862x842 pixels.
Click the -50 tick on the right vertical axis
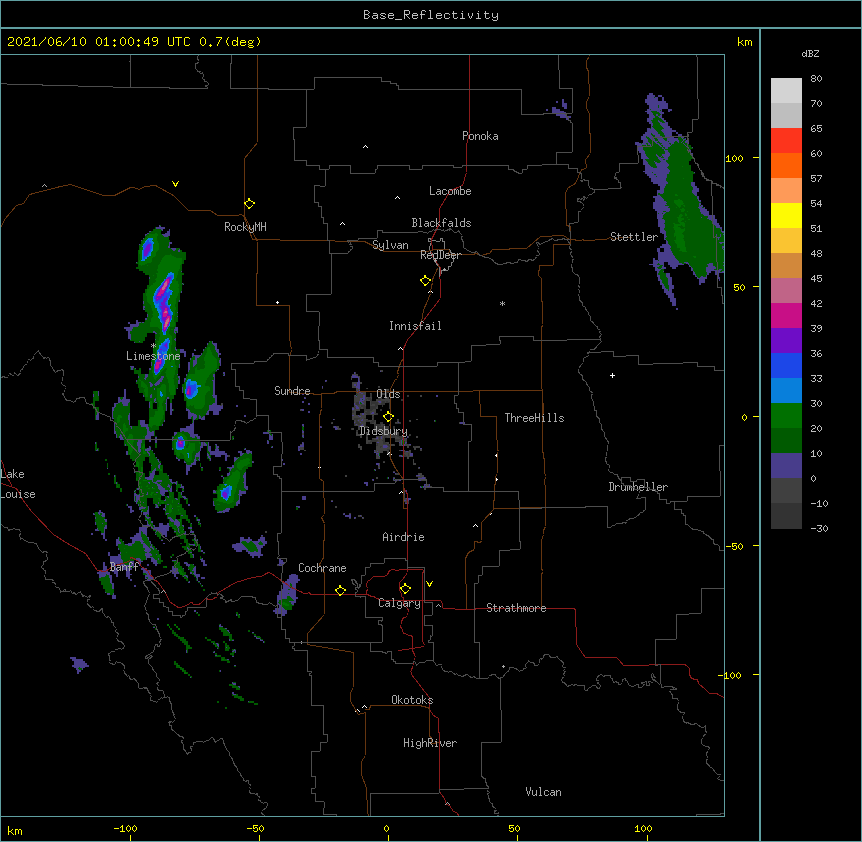734,546
